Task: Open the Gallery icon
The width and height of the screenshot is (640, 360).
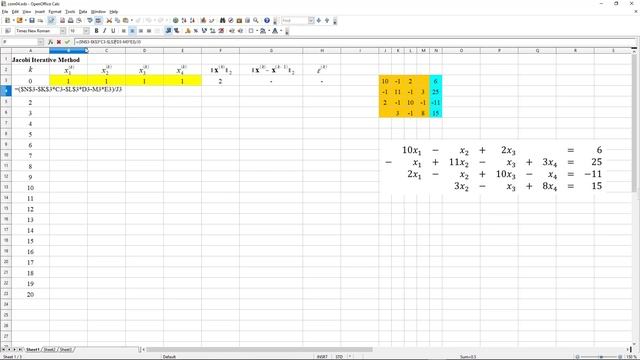Action: 239,20
